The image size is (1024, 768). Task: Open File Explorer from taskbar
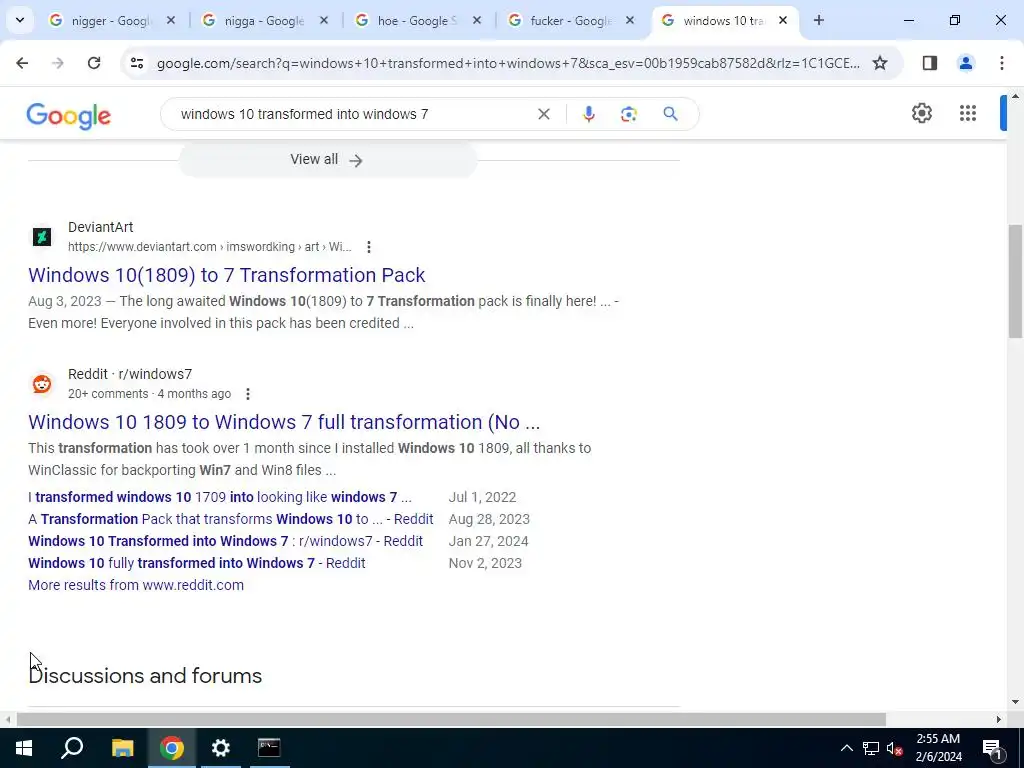(x=122, y=748)
